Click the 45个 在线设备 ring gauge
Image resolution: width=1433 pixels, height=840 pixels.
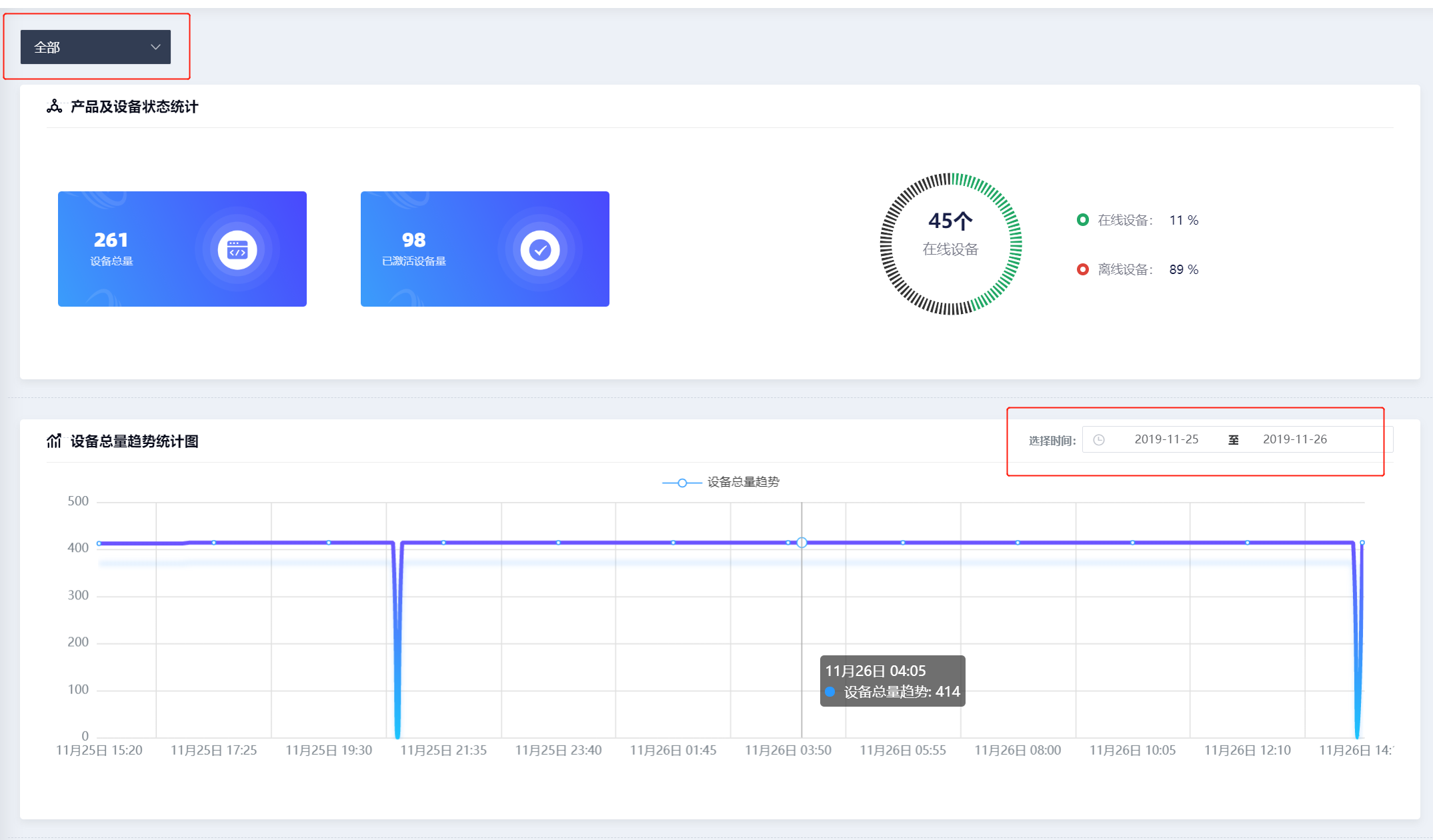point(950,244)
